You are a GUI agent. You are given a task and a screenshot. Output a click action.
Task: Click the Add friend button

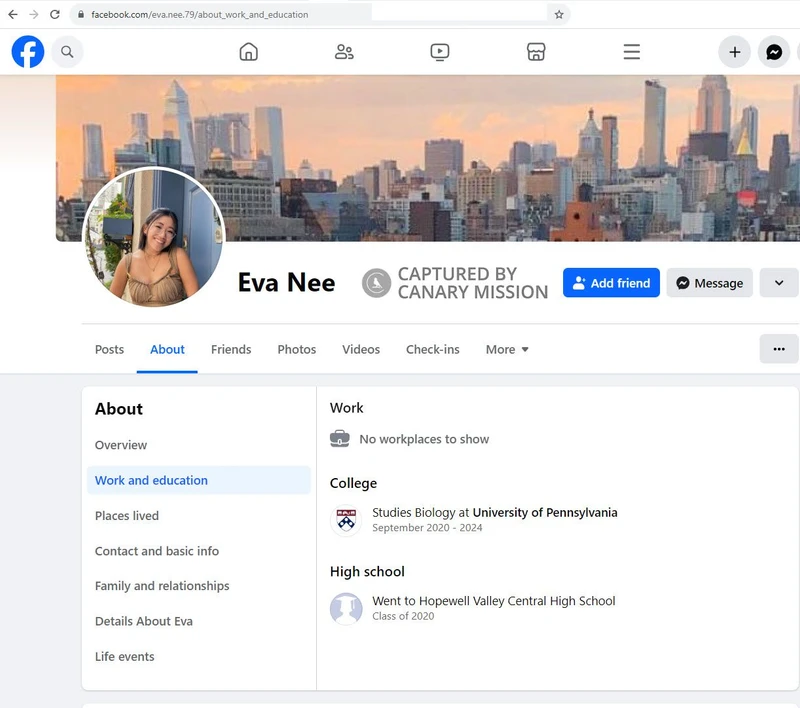(x=611, y=283)
